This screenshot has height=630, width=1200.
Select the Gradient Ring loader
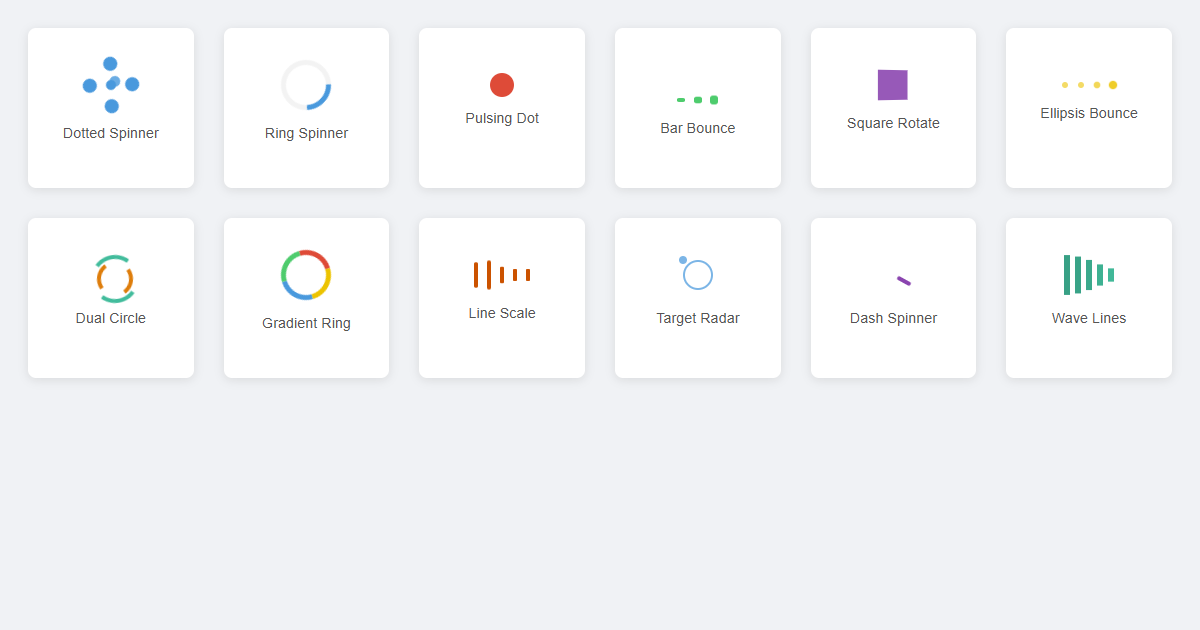point(306,274)
